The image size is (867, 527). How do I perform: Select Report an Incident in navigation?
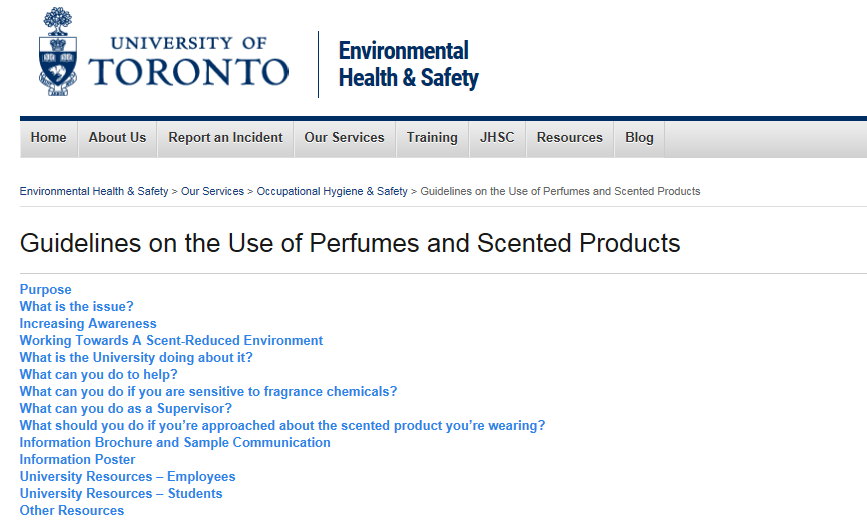point(225,138)
